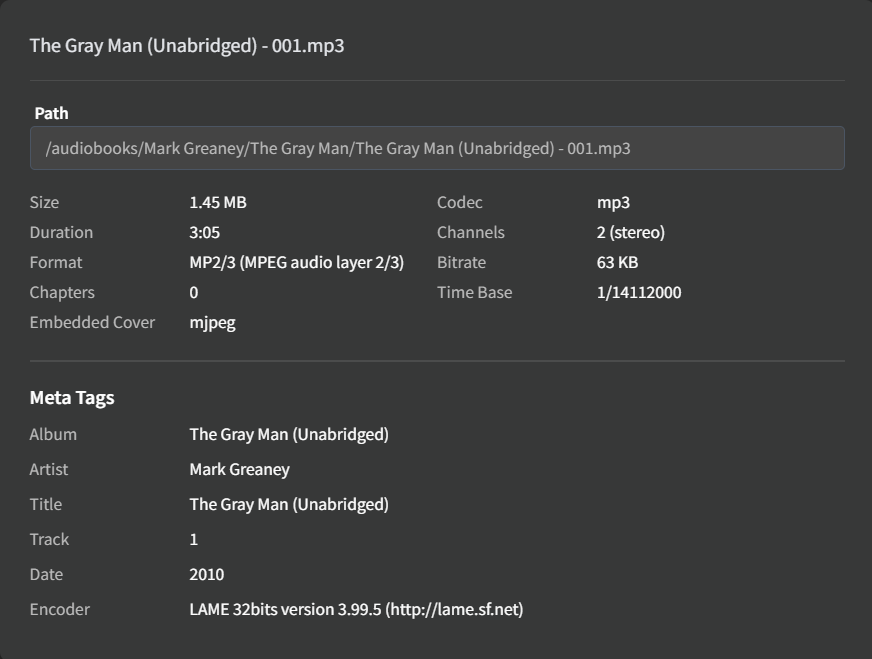Click the 'Chapters' label

(x=62, y=293)
